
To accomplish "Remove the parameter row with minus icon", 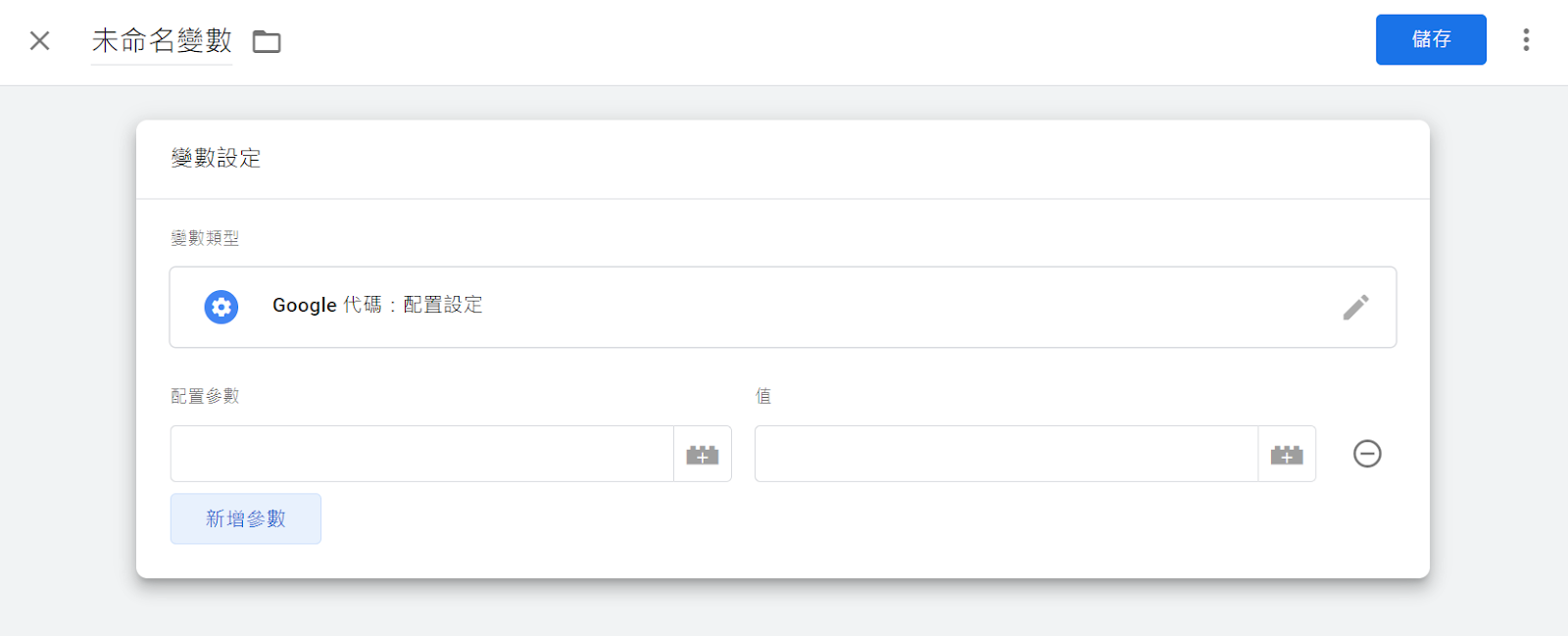I will tap(1367, 454).
